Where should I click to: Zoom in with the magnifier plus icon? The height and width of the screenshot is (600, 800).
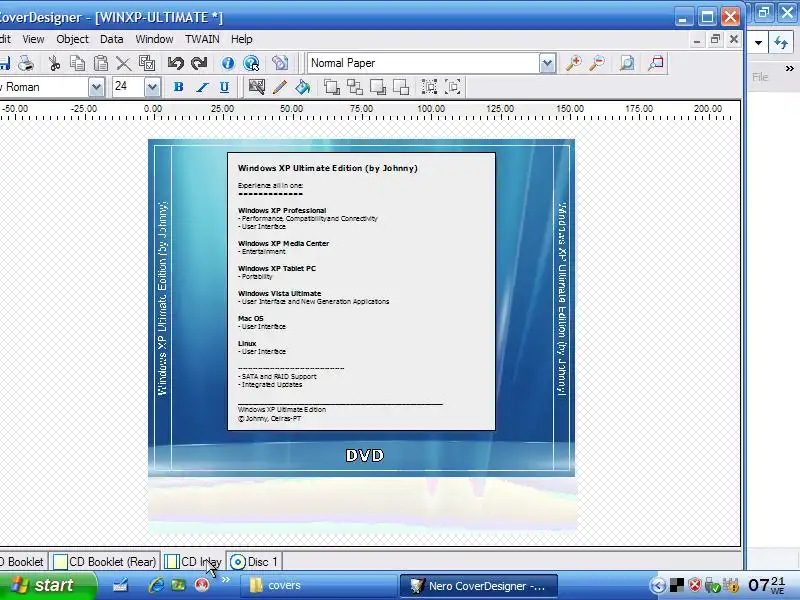click(x=573, y=63)
